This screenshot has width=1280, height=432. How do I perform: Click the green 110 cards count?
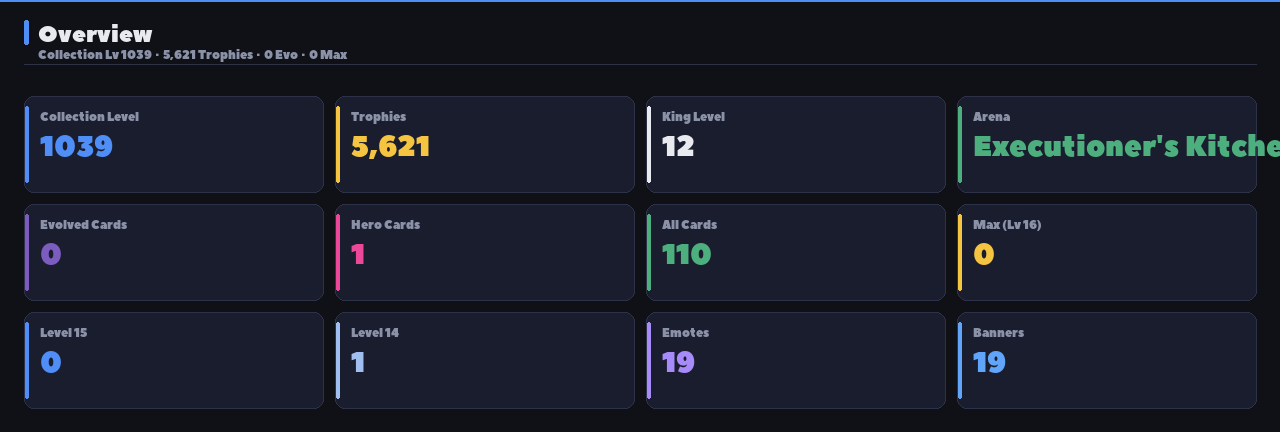687,254
